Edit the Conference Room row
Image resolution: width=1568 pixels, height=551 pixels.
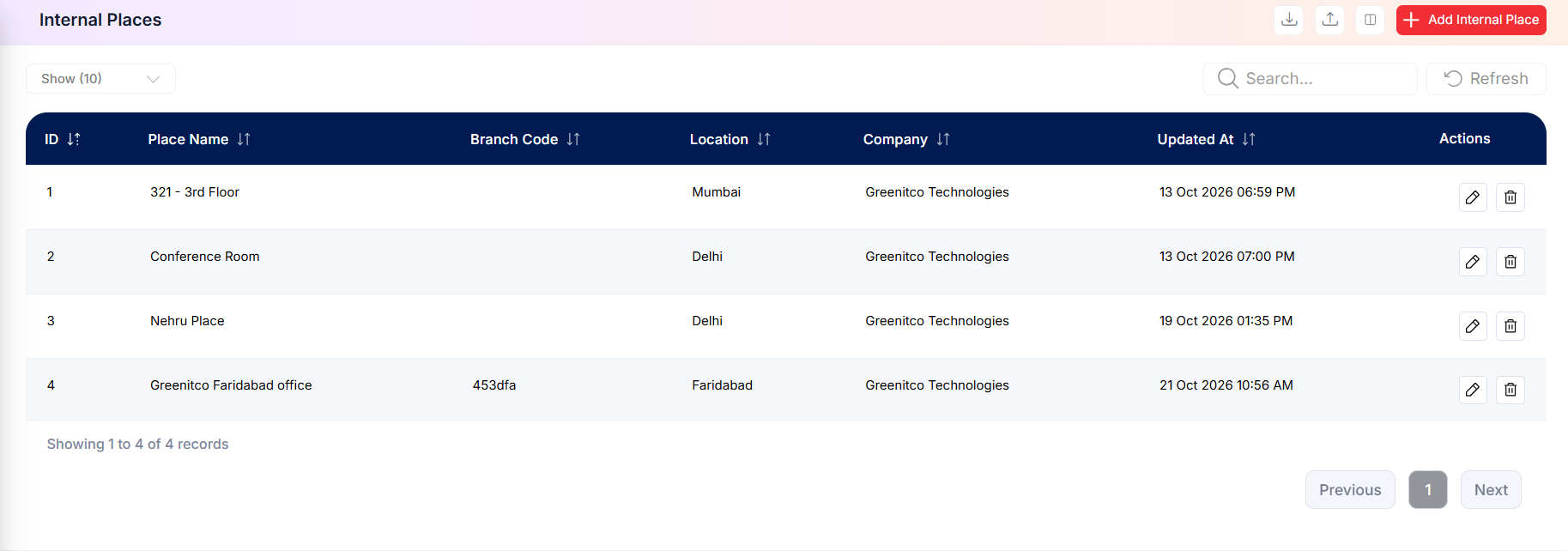[1473, 262]
